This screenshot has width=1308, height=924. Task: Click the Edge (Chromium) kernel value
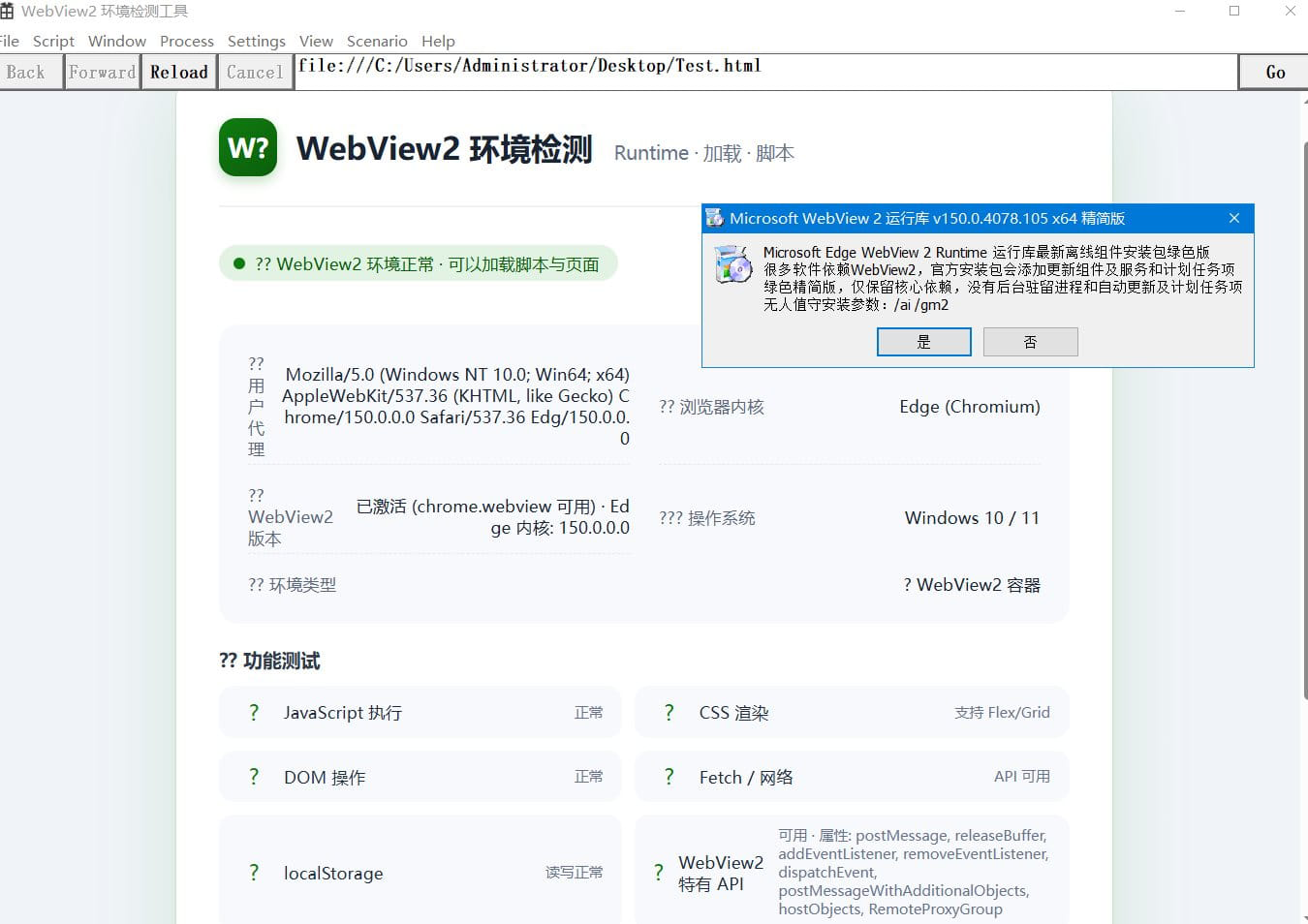coord(969,407)
